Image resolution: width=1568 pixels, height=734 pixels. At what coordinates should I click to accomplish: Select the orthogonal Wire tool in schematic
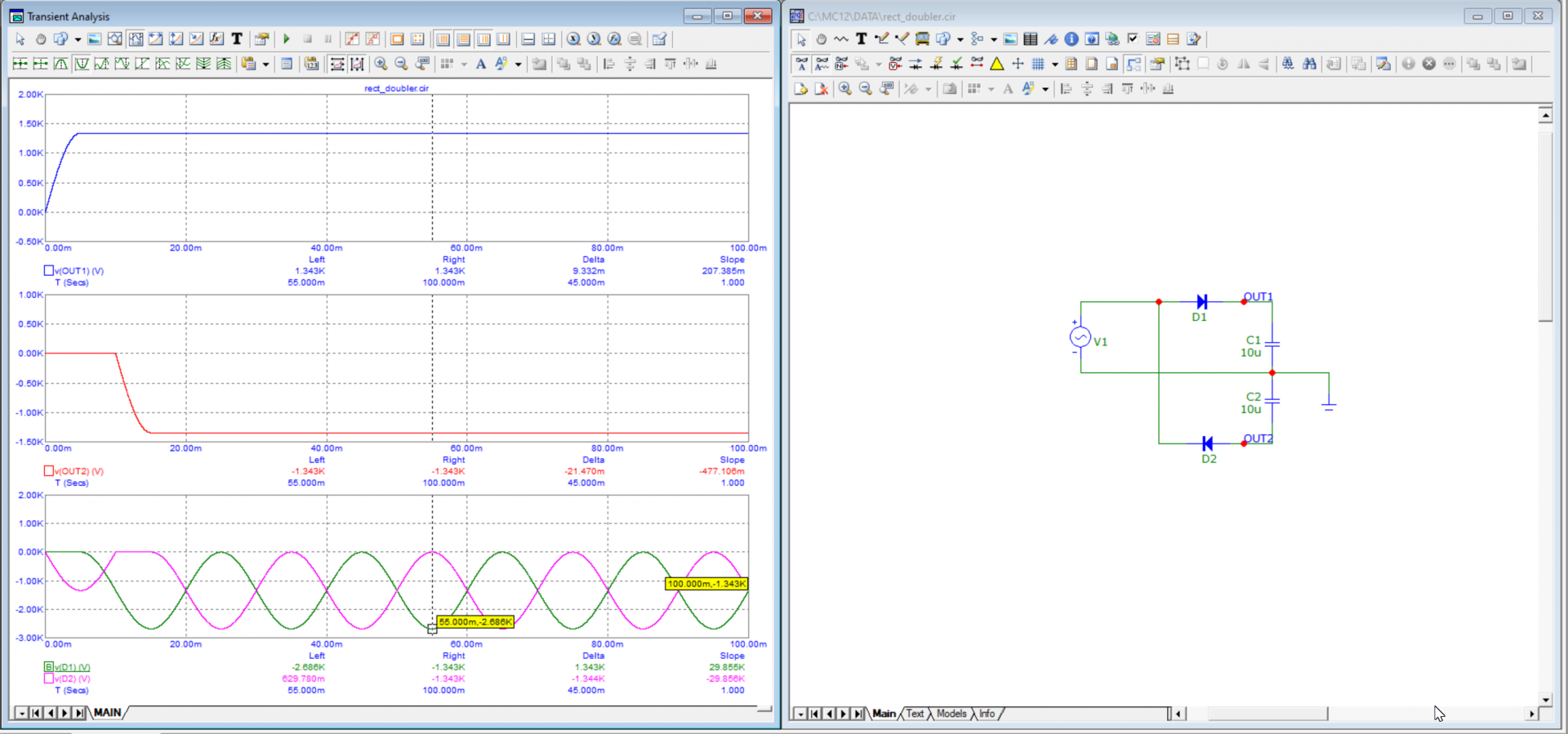click(882, 38)
